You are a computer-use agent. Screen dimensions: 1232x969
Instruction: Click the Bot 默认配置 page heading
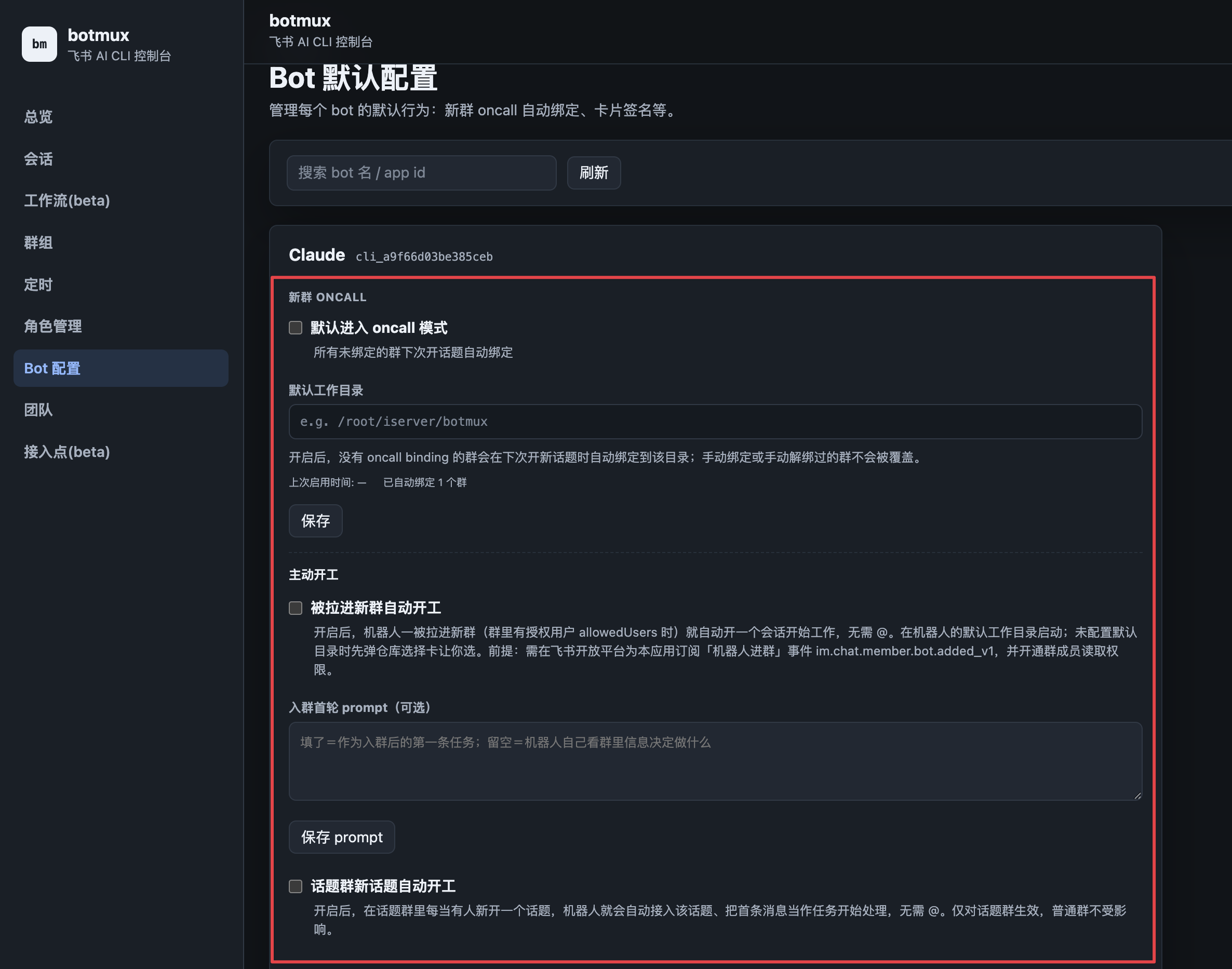(x=353, y=78)
